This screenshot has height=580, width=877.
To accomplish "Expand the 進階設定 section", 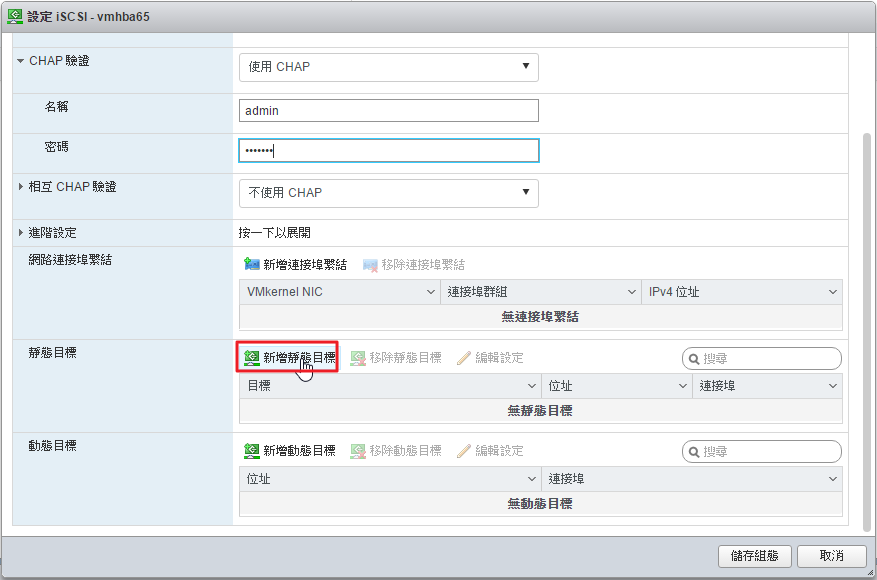I will [x=21, y=233].
